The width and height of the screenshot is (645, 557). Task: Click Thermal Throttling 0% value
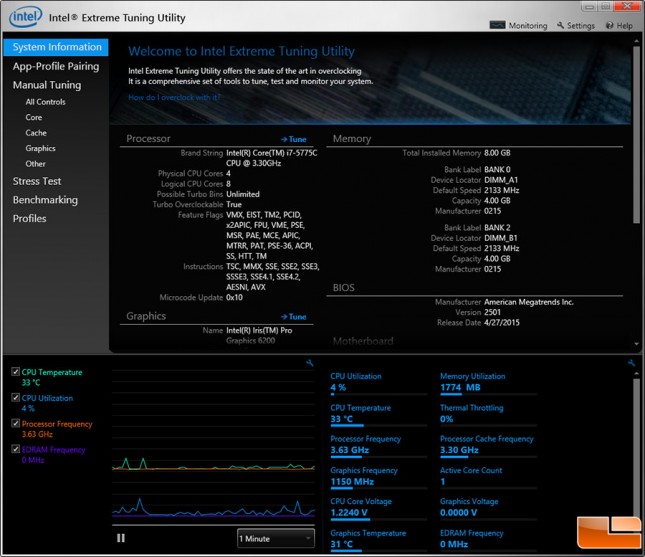point(446,419)
